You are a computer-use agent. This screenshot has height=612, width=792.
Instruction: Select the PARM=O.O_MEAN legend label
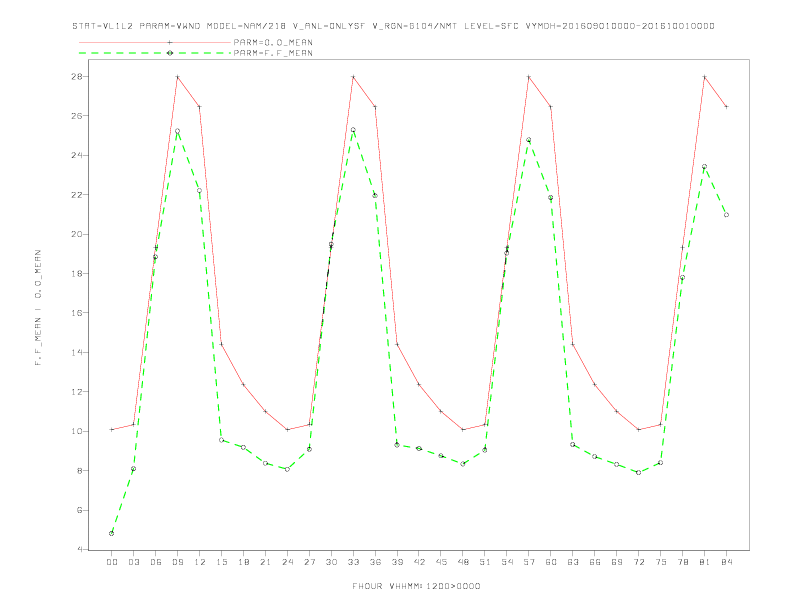tap(273, 42)
